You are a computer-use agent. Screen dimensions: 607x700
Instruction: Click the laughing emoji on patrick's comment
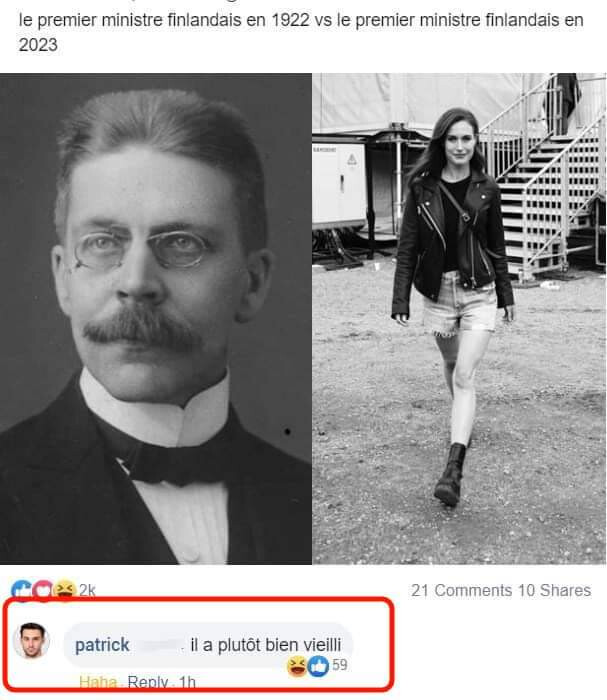297,667
